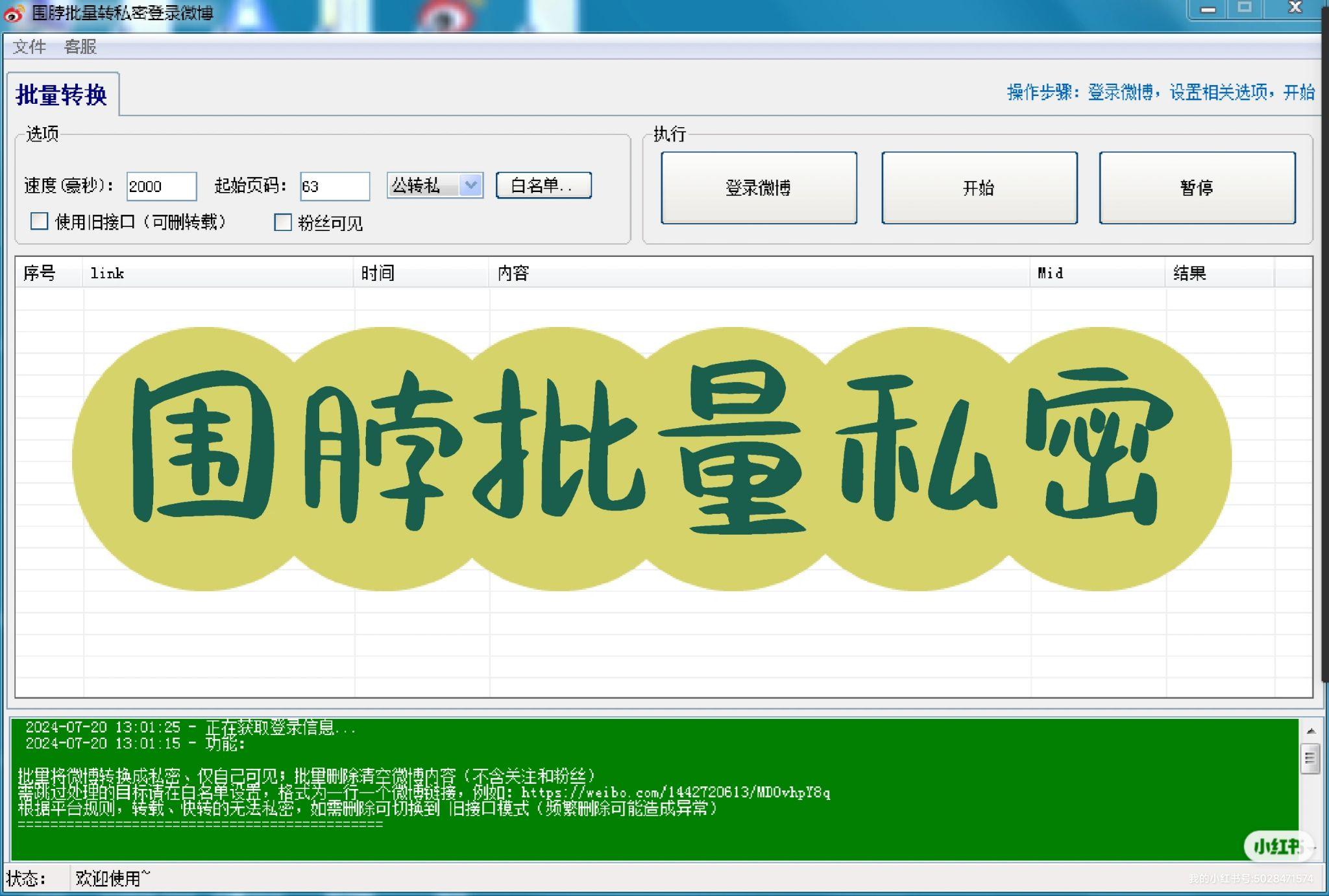
Task: Enable 使用旧接口 (可删转载) checkbox
Action: (x=40, y=222)
